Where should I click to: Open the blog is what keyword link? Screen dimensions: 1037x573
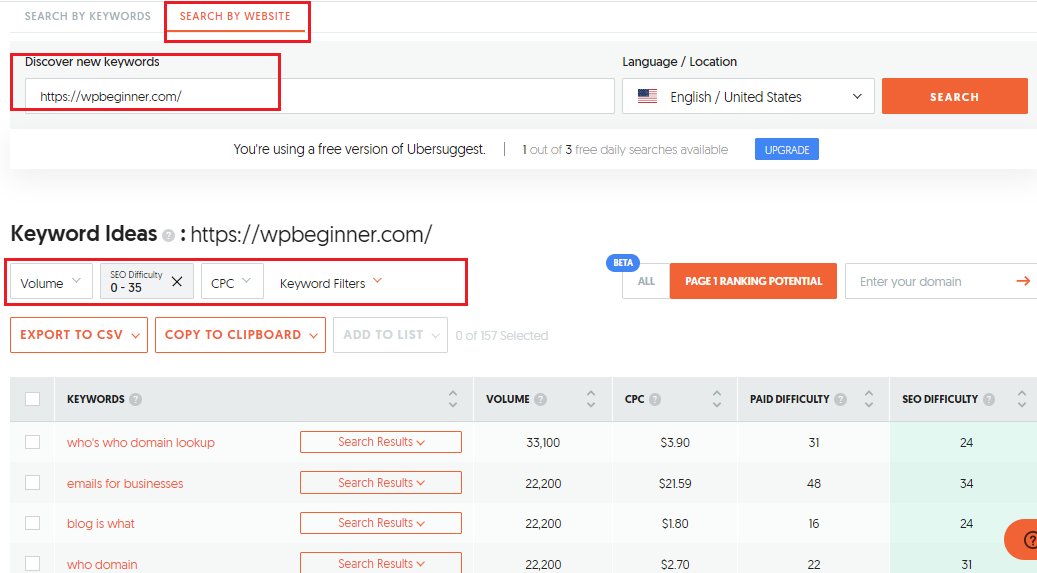coord(101,524)
